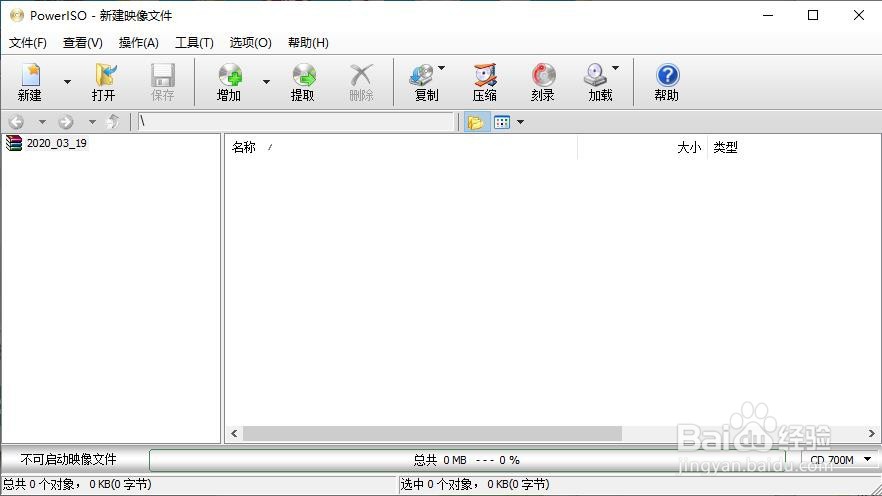Open the 选项(O) menu
Screen dimensions: 882x496
(250, 43)
